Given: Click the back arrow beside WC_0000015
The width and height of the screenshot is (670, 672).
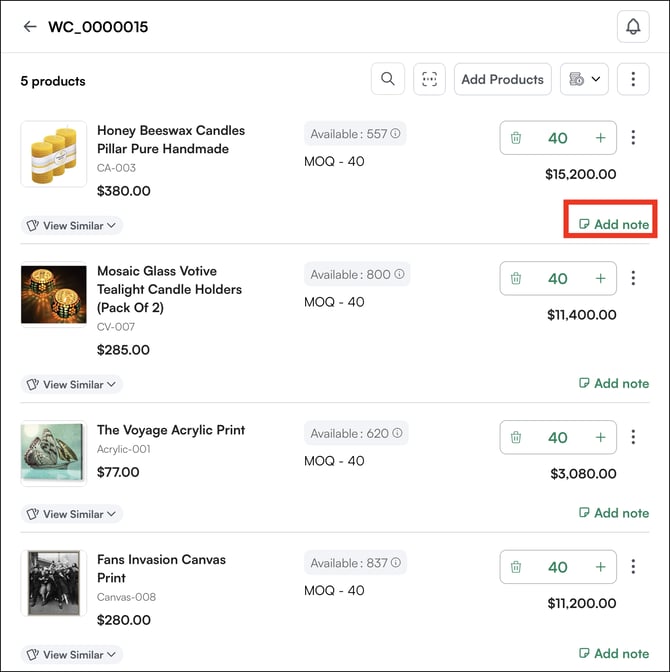Looking at the screenshot, I should tap(30, 27).
